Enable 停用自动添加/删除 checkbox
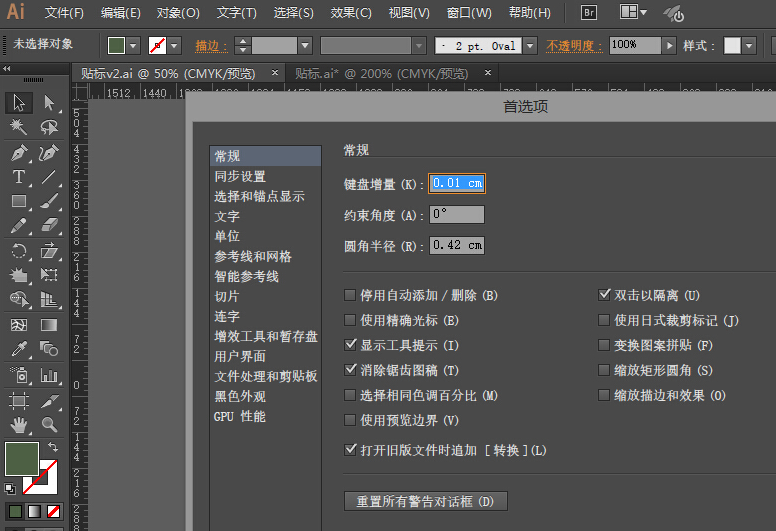Image resolution: width=776 pixels, height=531 pixels. click(350, 295)
